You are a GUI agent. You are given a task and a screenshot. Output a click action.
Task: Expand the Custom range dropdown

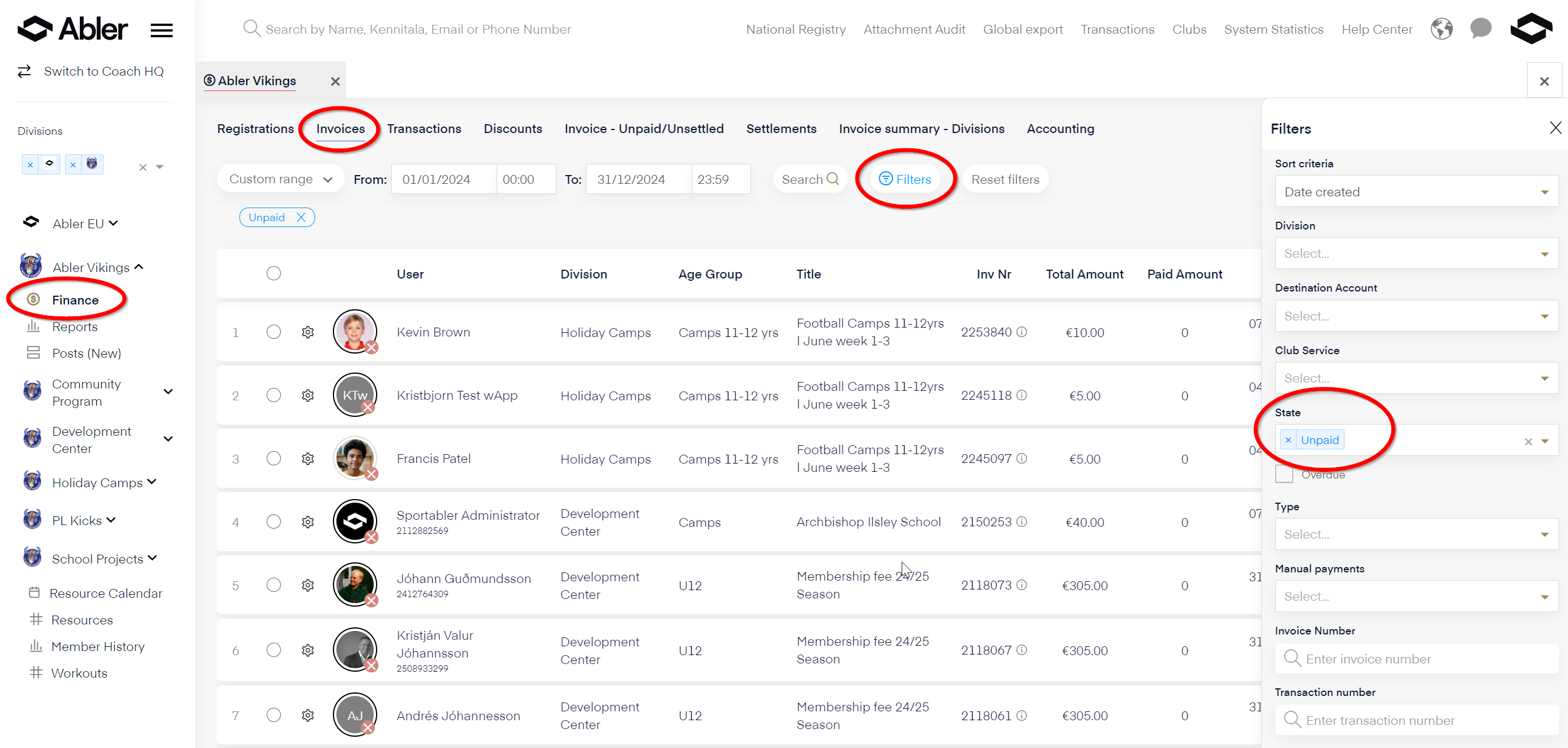tap(281, 179)
